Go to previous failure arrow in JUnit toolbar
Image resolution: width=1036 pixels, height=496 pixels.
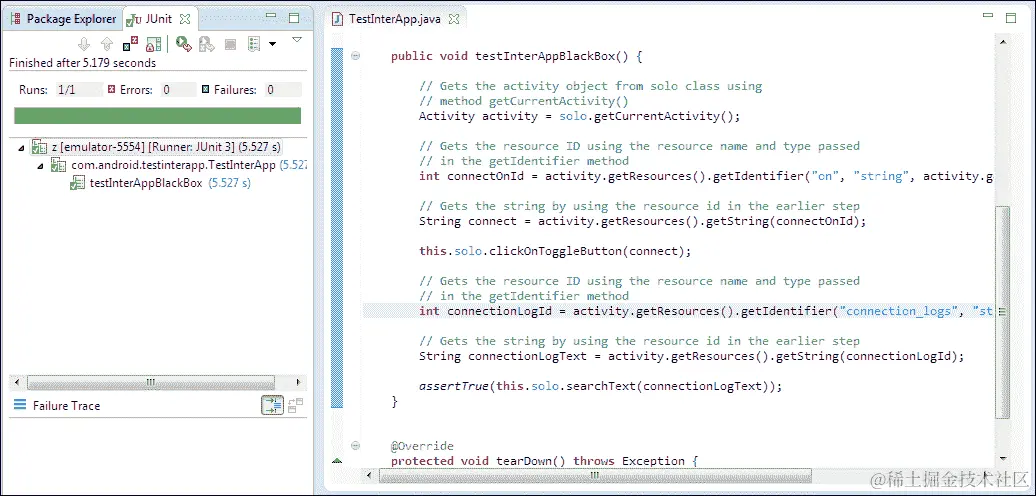[106, 44]
